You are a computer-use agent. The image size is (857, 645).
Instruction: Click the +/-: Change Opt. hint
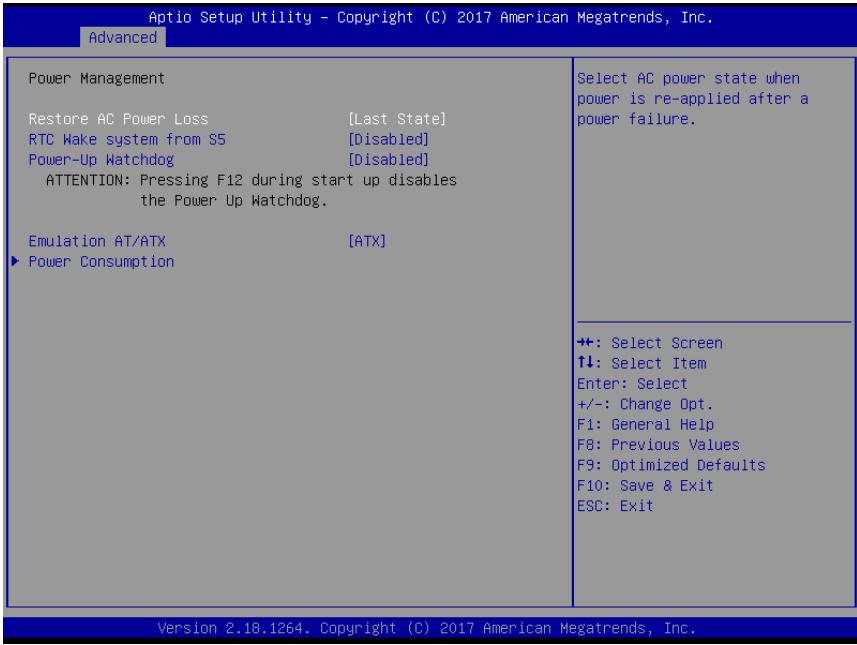click(x=645, y=404)
